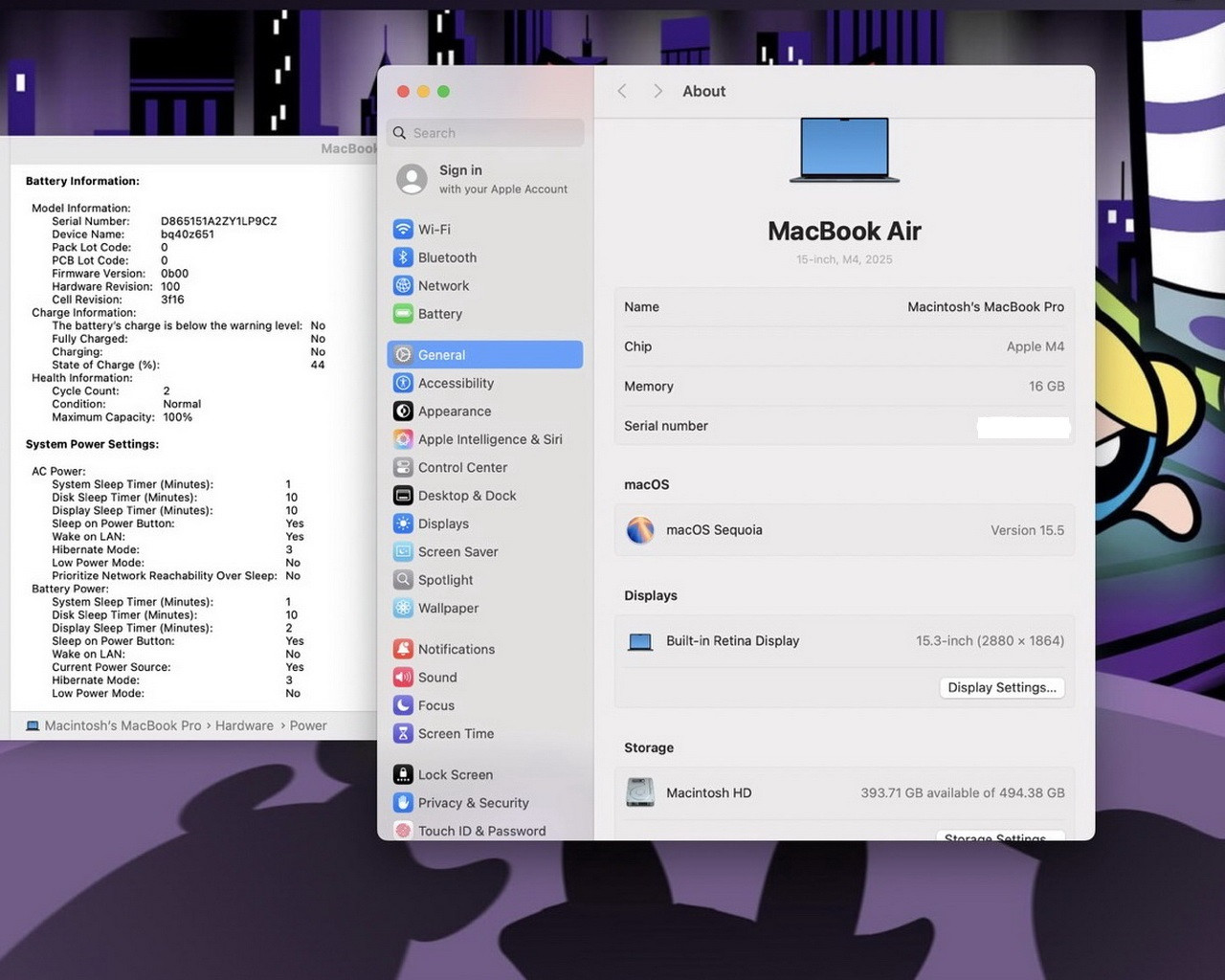This screenshot has height=980, width=1225.
Task: Sign in with your Apple Account
Action: click(486, 179)
